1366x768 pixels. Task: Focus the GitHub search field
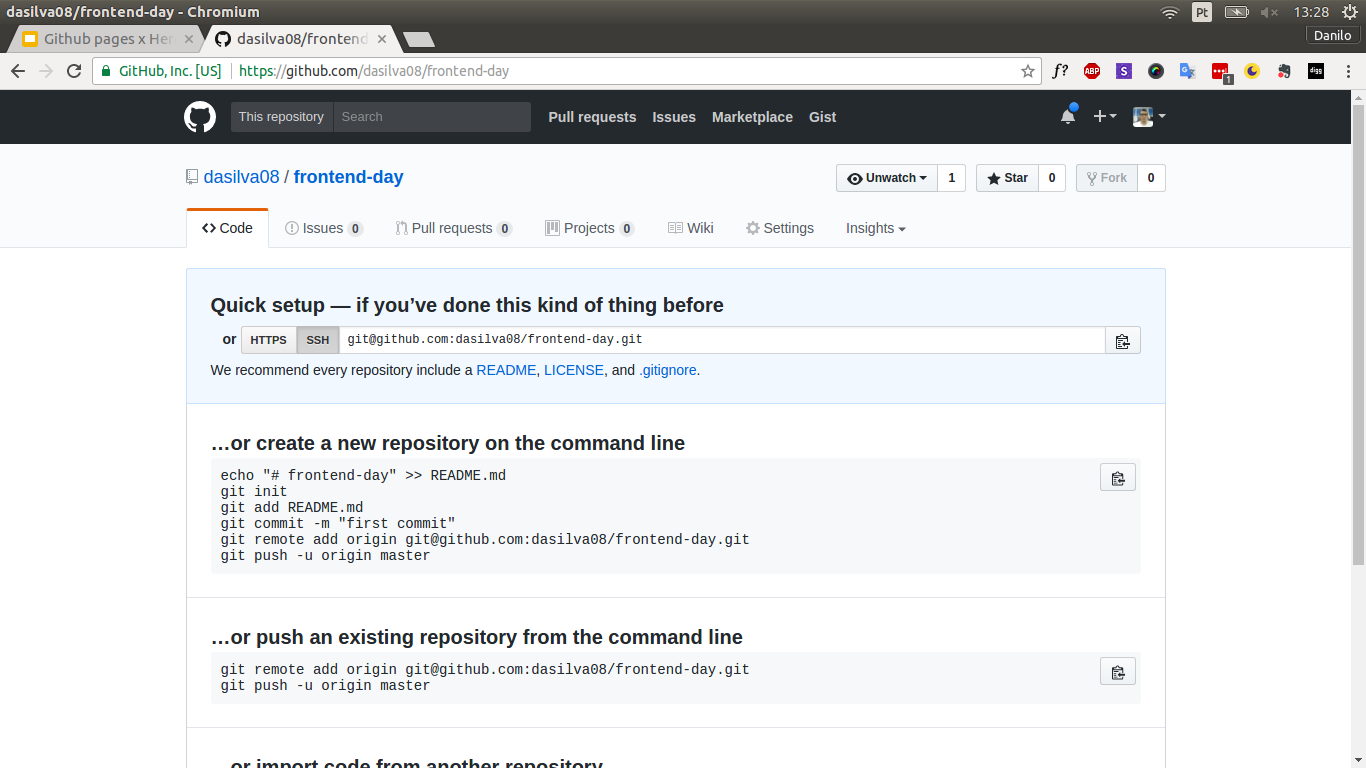click(432, 117)
